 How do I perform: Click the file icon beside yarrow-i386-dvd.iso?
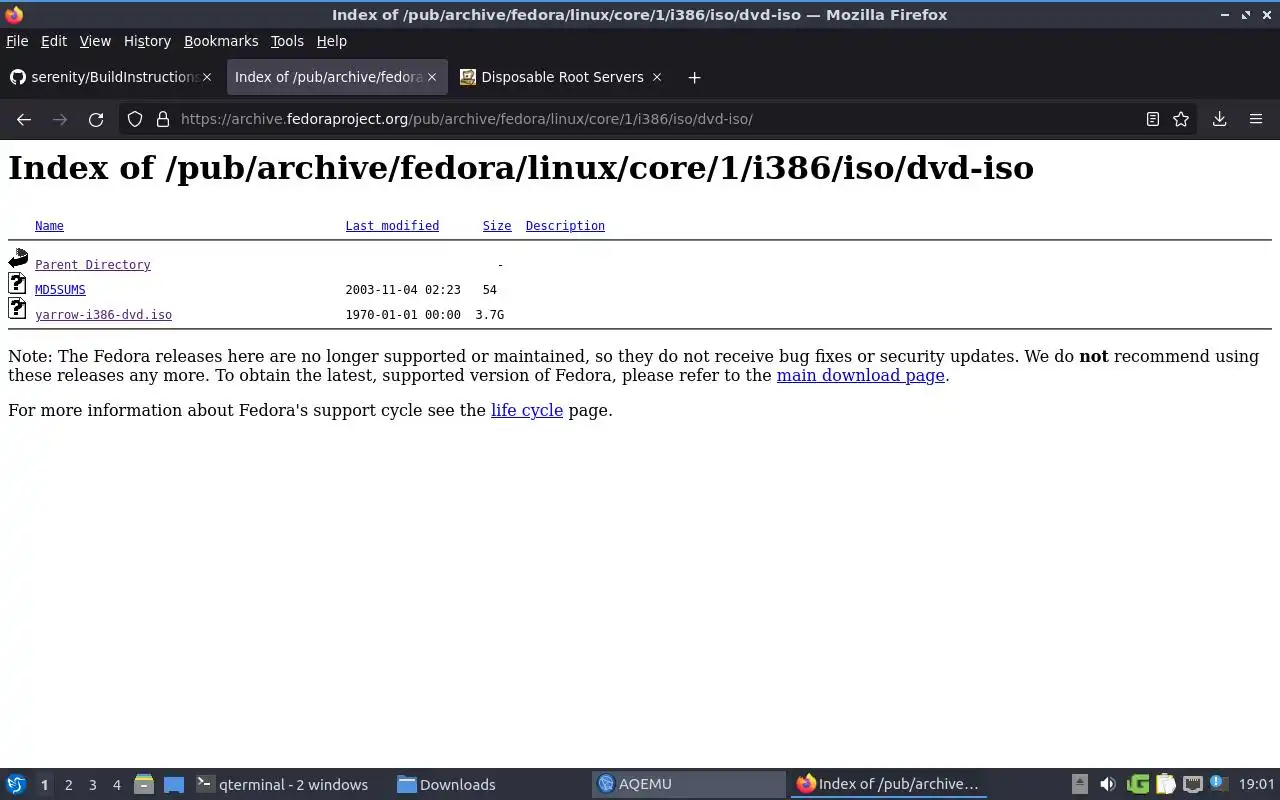click(x=17, y=309)
